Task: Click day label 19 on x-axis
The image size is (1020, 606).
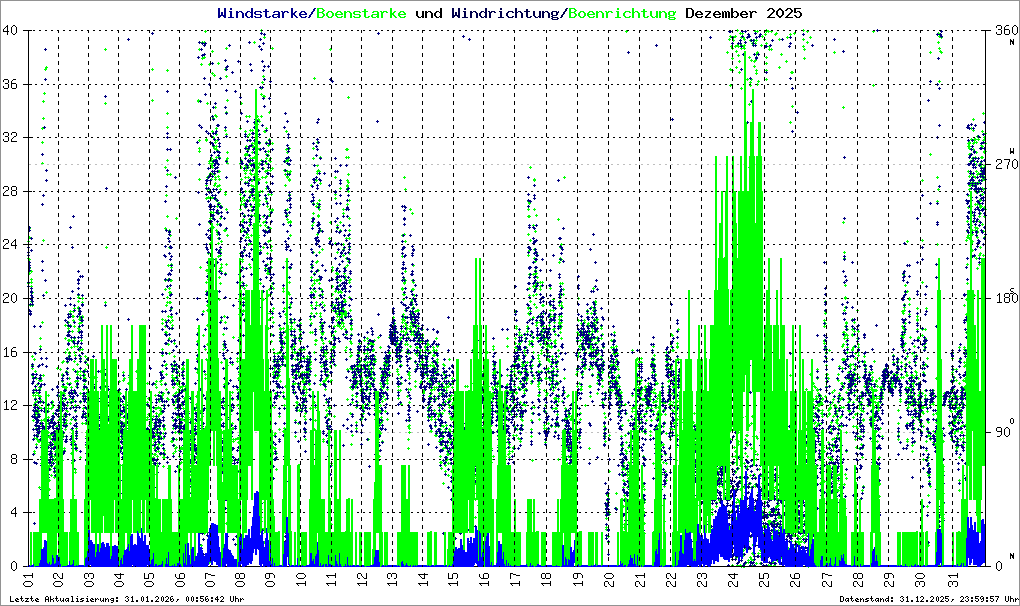Action: (x=577, y=579)
